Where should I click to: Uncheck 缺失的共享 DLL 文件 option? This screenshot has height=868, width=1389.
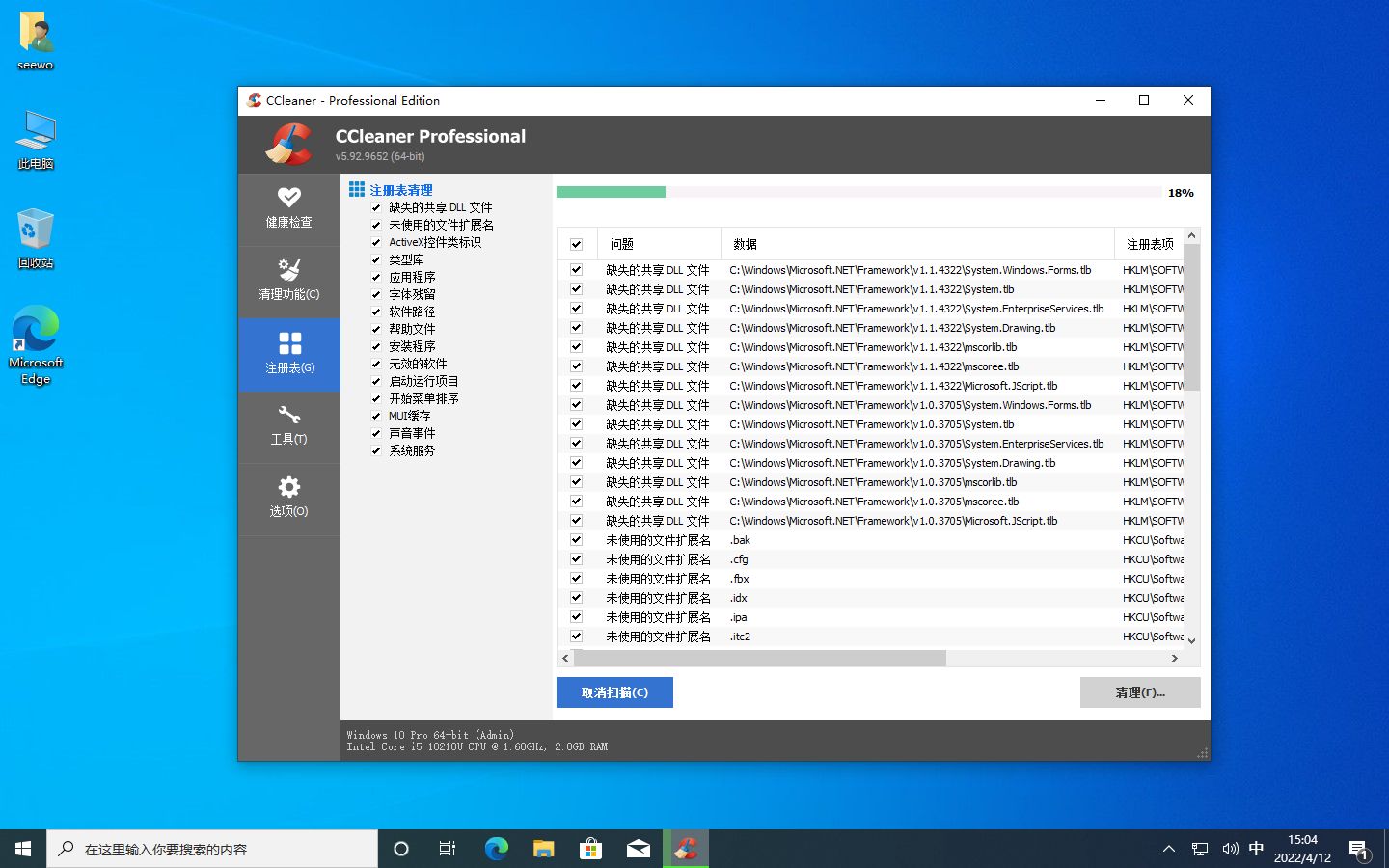pyautogui.click(x=376, y=207)
